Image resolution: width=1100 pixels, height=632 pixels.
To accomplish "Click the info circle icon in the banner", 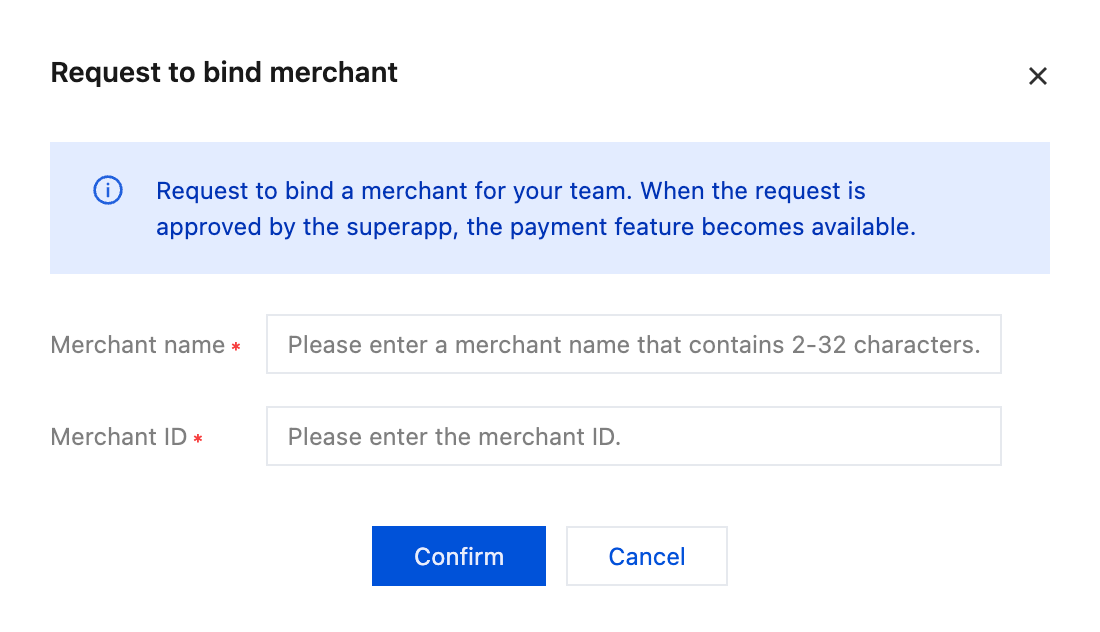I will pyautogui.click(x=108, y=190).
